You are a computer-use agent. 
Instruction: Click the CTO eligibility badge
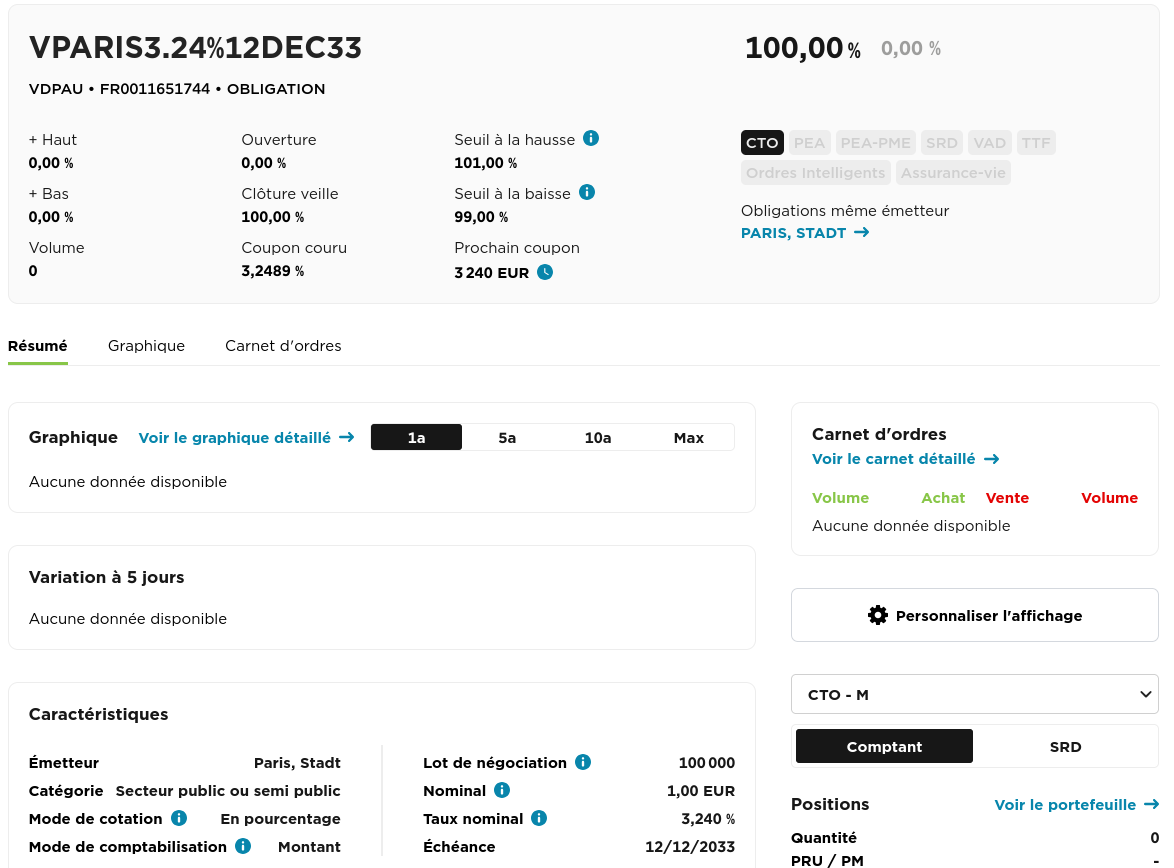tap(762, 143)
